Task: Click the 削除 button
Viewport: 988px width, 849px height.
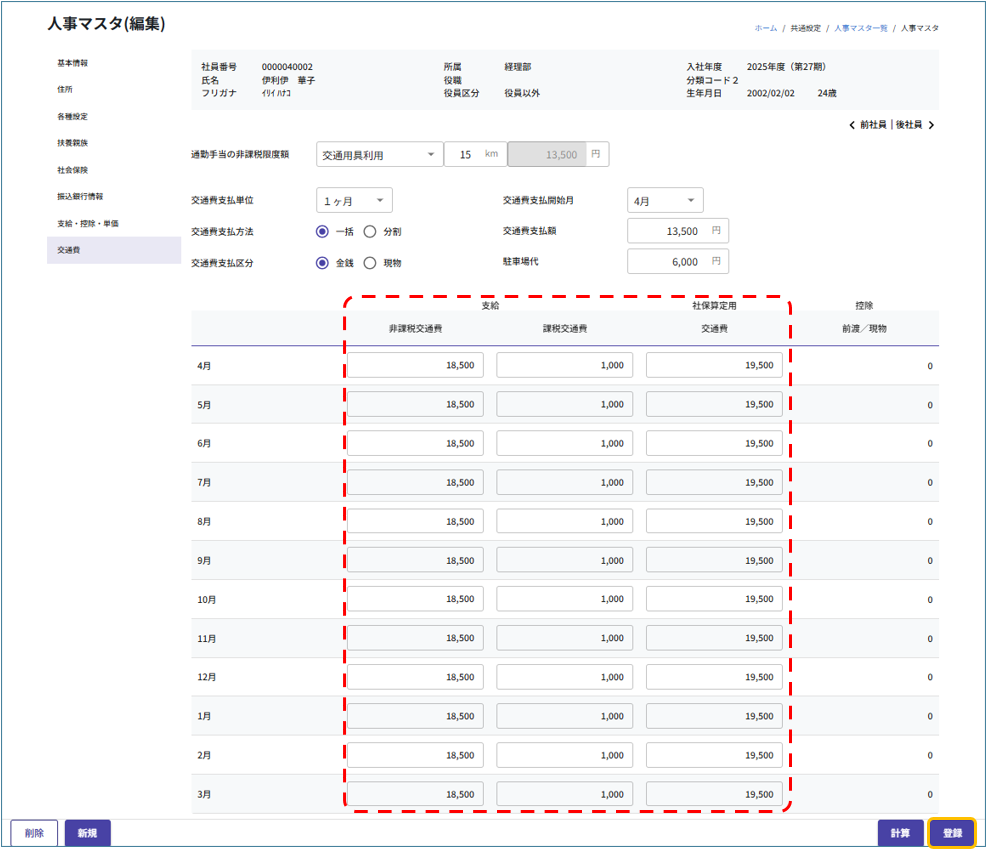Action: (34, 833)
